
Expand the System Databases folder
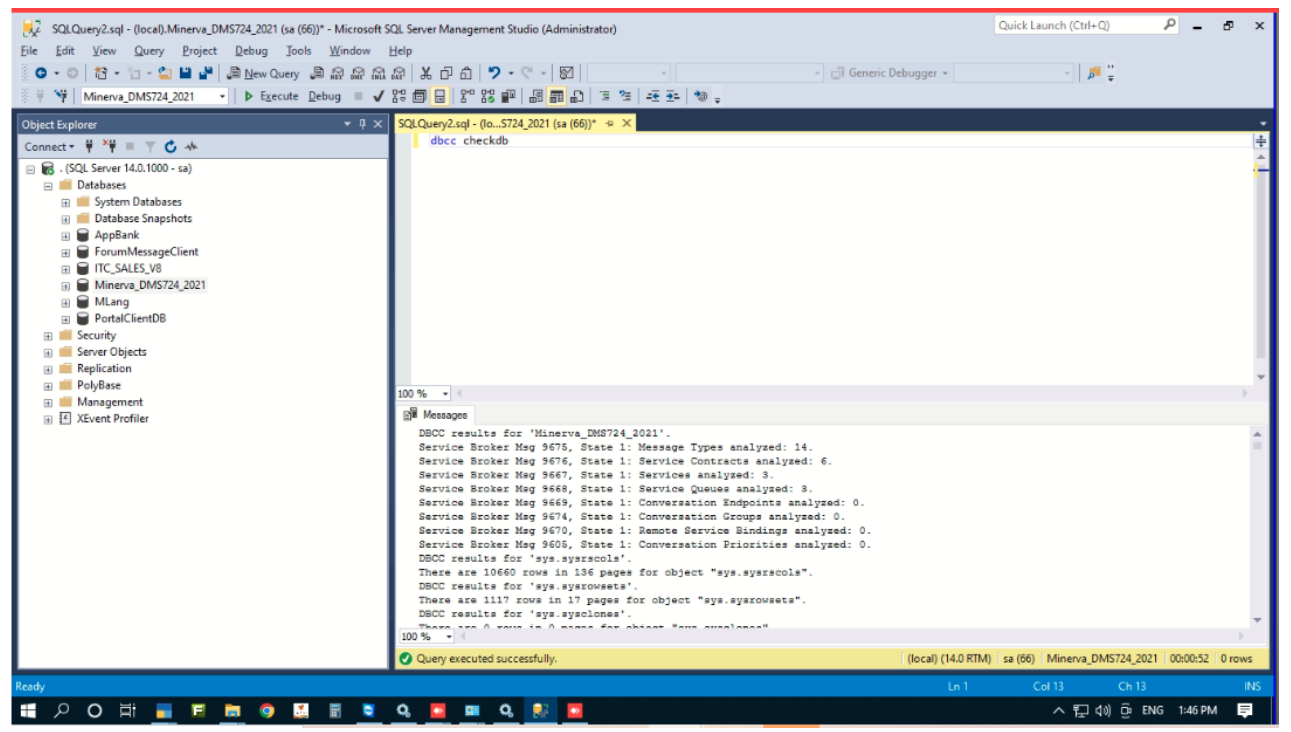tap(66, 202)
